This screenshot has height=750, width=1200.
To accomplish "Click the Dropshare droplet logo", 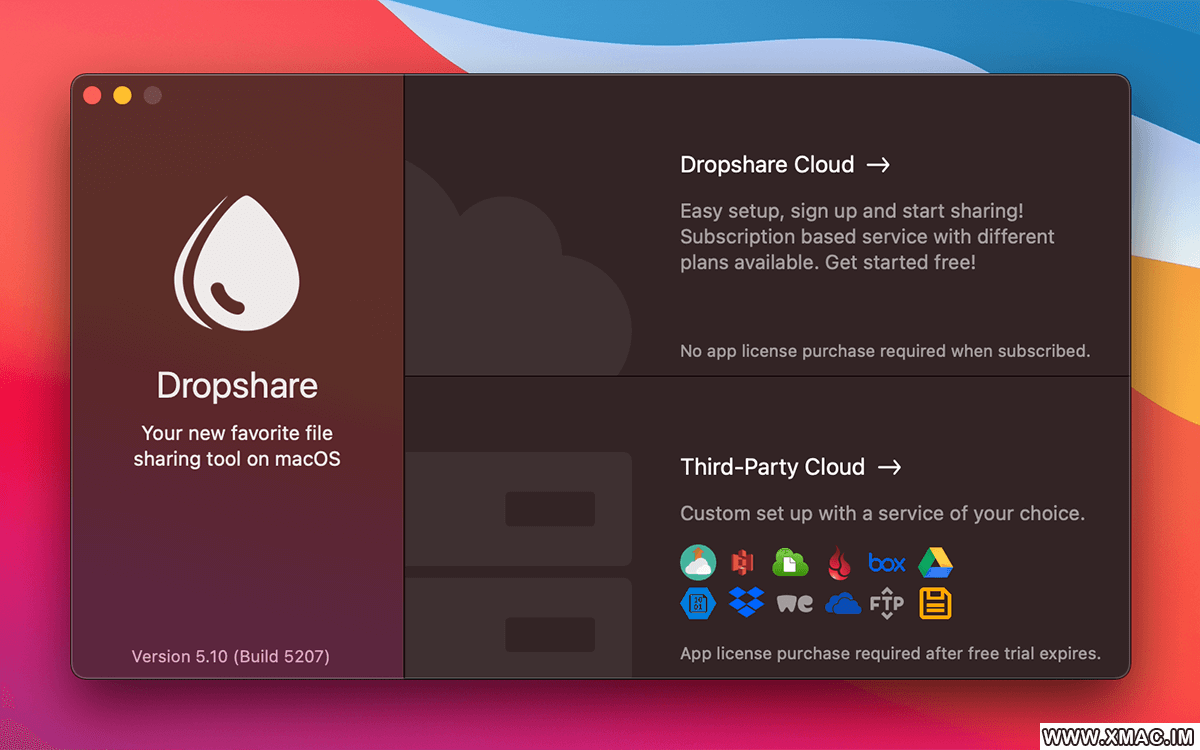I will pos(236,265).
